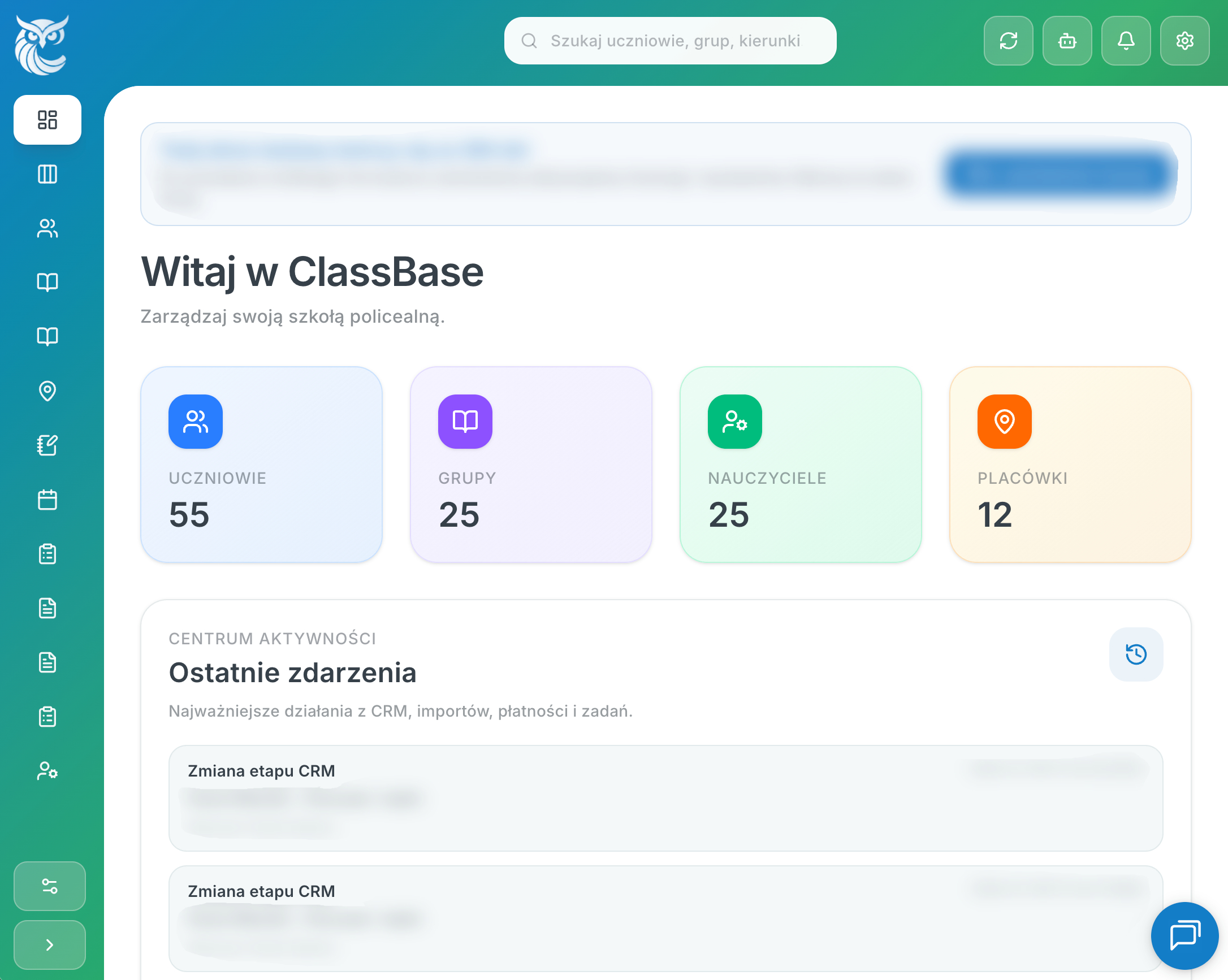Image resolution: width=1228 pixels, height=980 pixels.
Task: Focus the search field Szukaj uczniowie, grup, kierunki
Action: tap(670, 41)
